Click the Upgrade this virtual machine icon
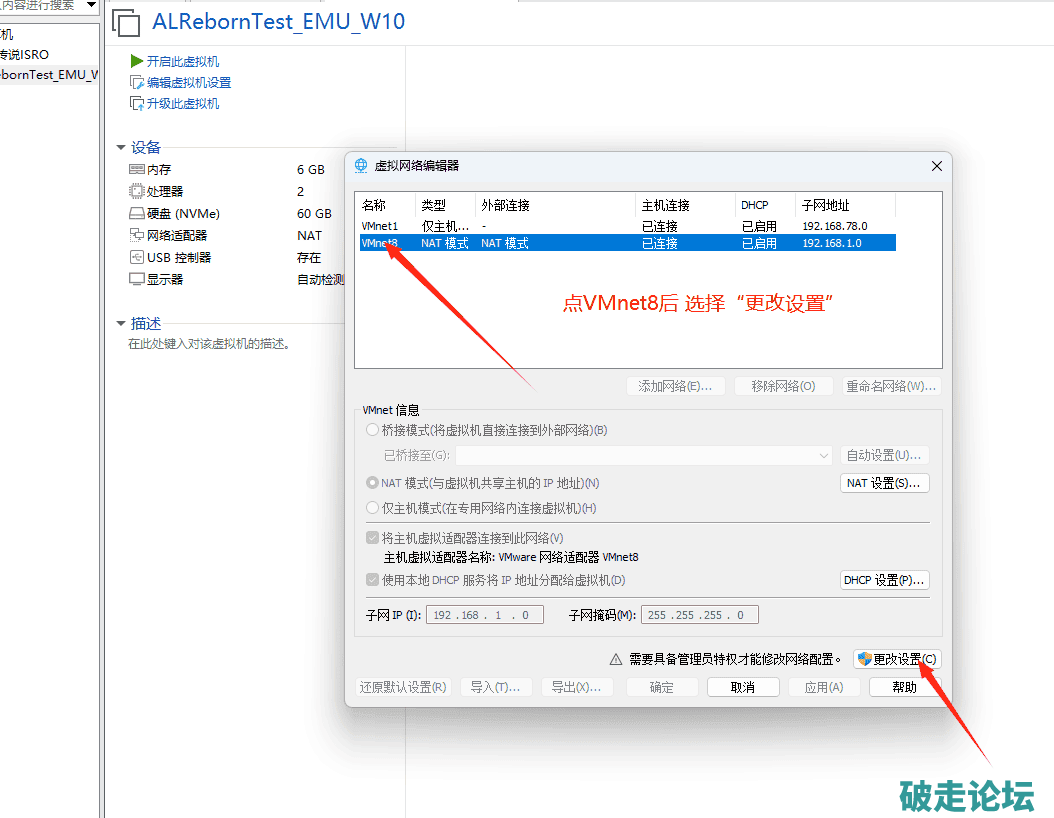The height and width of the screenshot is (818, 1054). [x=137, y=104]
